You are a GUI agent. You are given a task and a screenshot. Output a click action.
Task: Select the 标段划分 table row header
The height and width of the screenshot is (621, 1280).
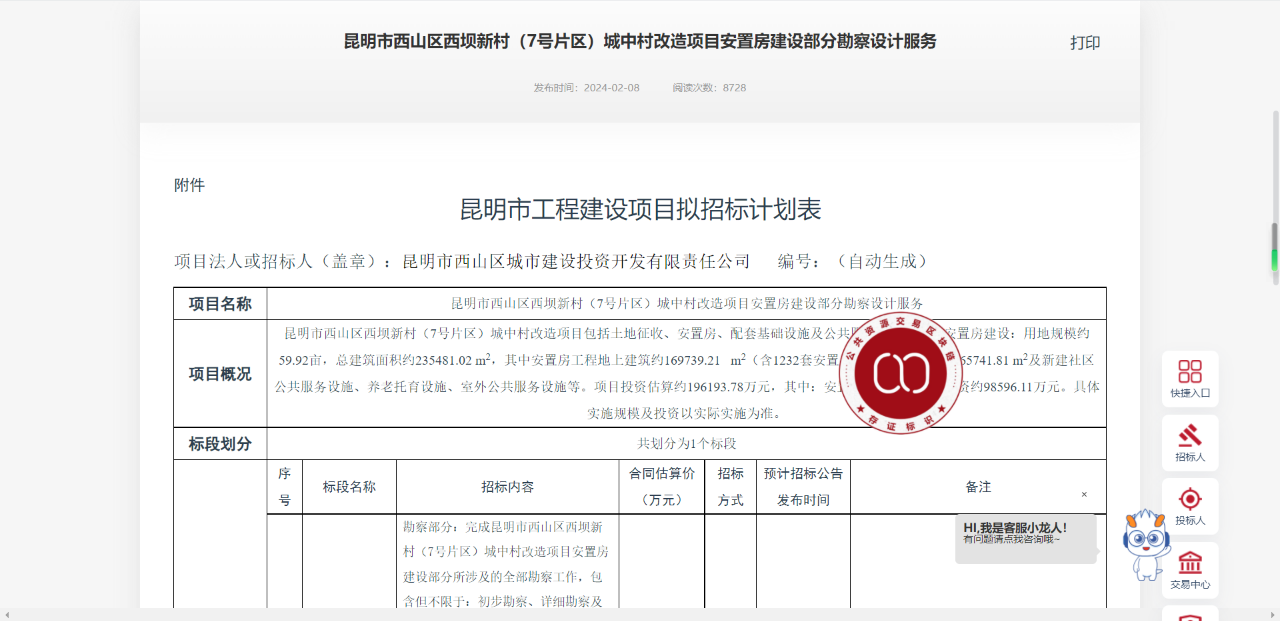[220, 443]
